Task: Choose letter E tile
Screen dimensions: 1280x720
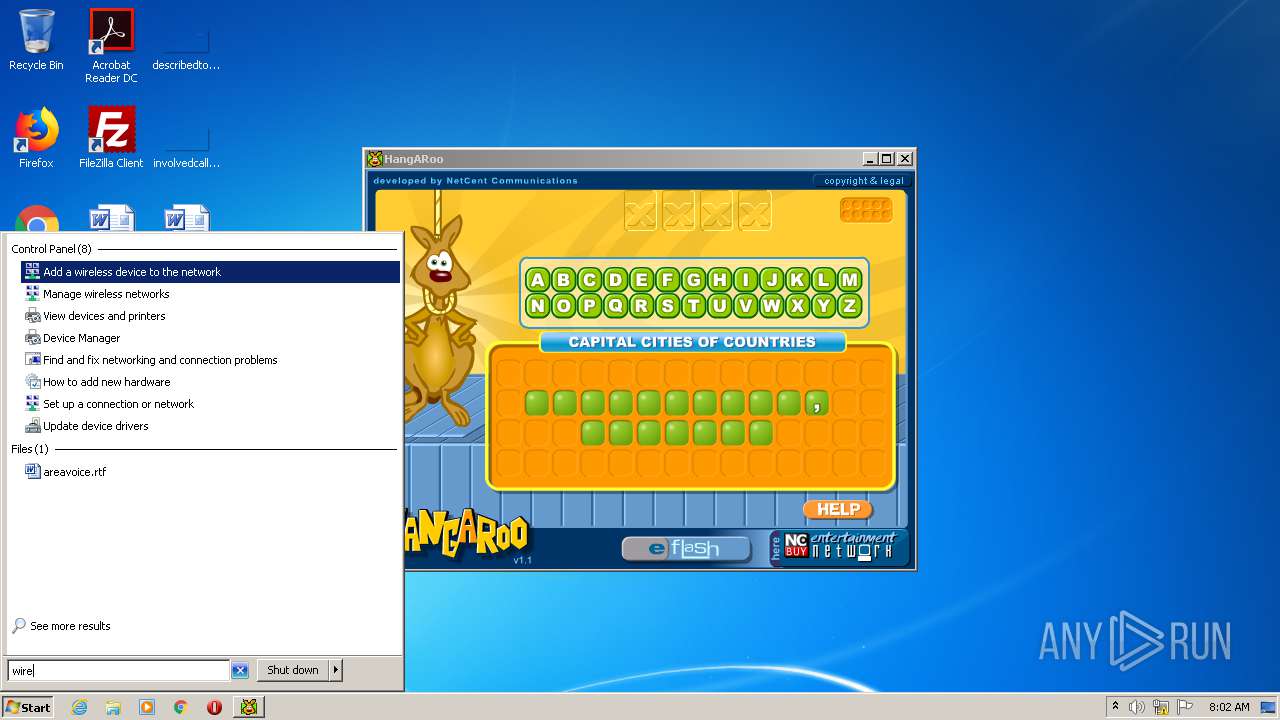Action: click(x=642, y=280)
